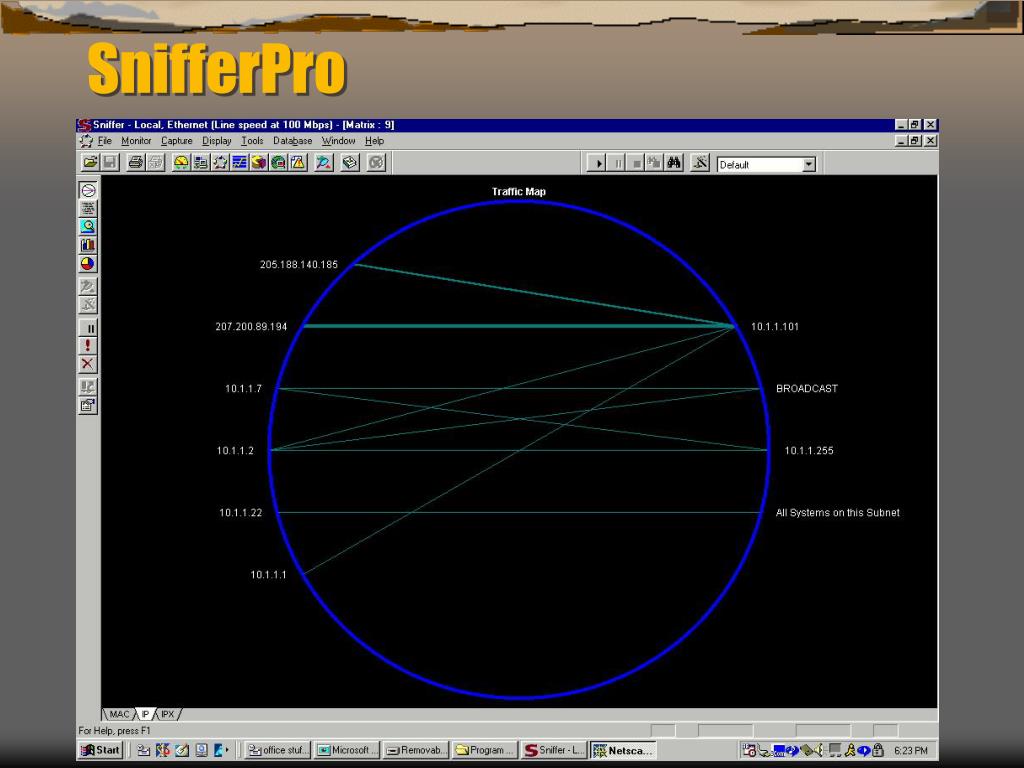
Task: Switch to the MAC tab
Action: pyautogui.click(x=119, y=714)
